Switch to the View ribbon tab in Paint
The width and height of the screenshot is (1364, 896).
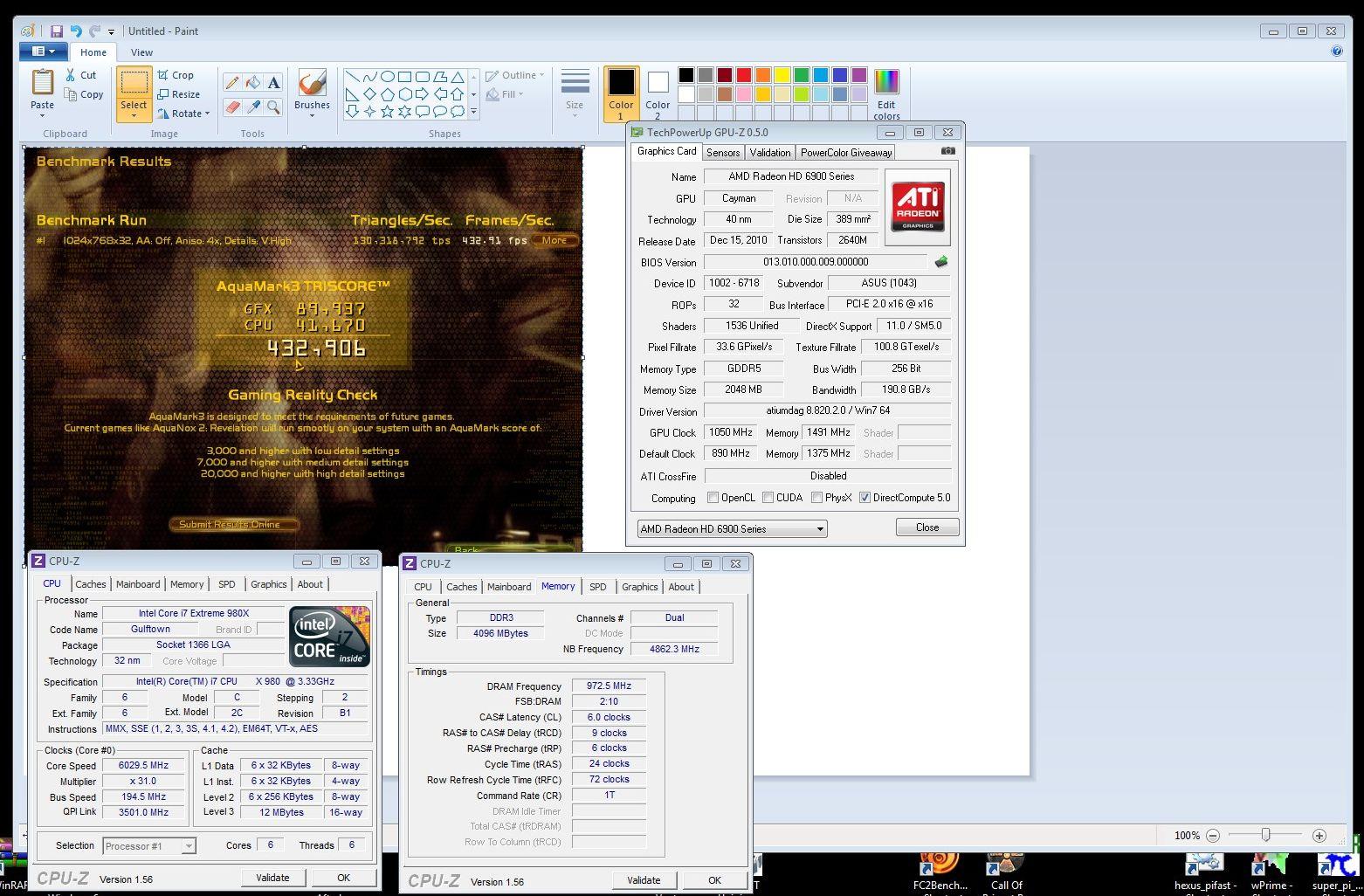141,52
